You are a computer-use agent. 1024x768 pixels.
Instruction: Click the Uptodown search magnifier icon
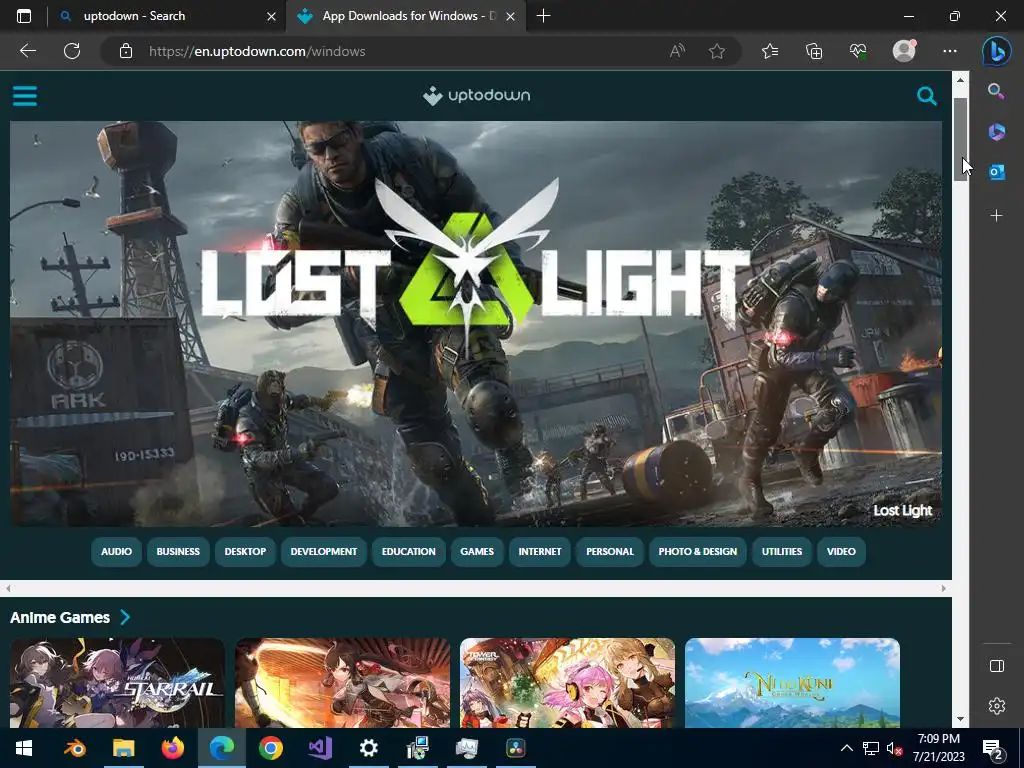pos(927,96)
